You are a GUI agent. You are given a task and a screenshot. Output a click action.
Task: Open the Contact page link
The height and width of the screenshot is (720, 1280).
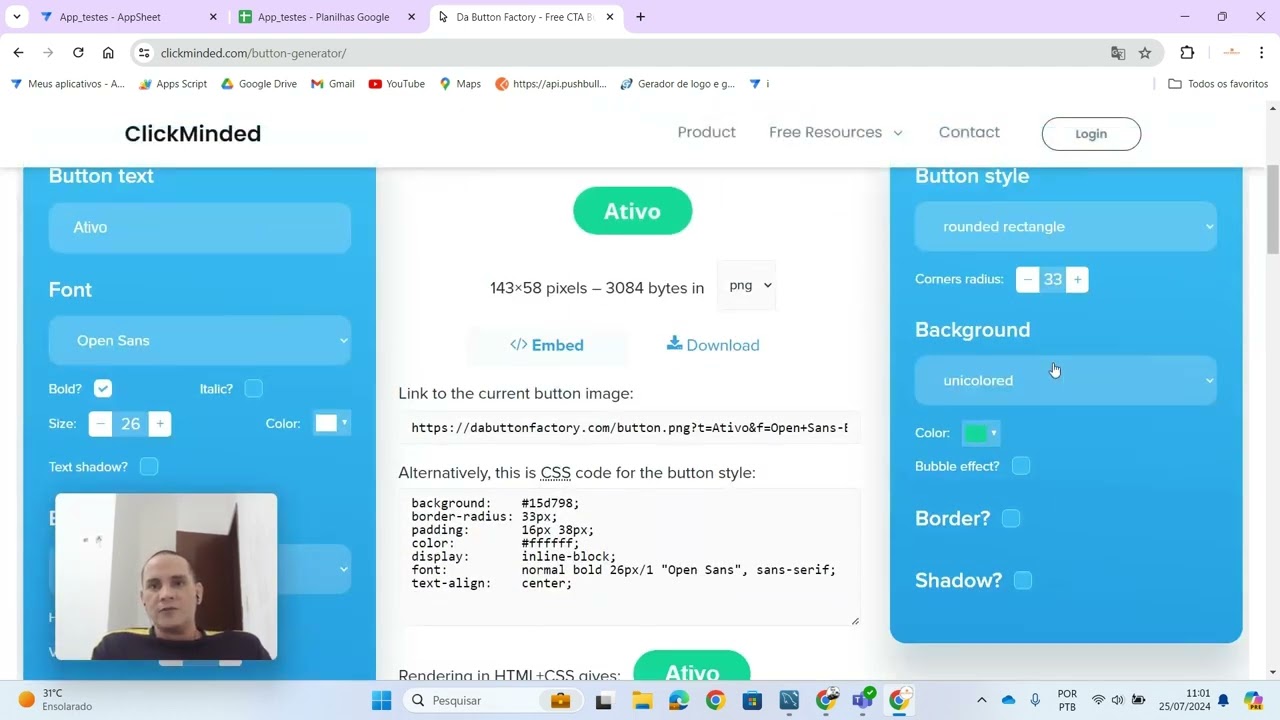[x=969, y=132]
